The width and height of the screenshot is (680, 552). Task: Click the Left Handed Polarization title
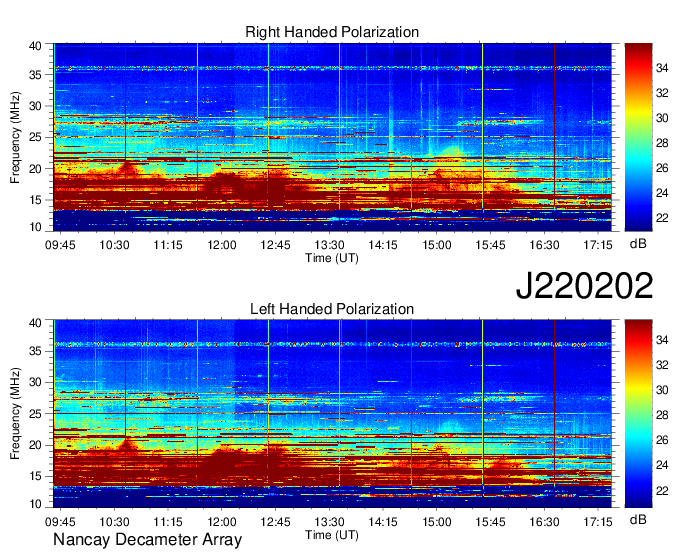click(x=332, y=309)
